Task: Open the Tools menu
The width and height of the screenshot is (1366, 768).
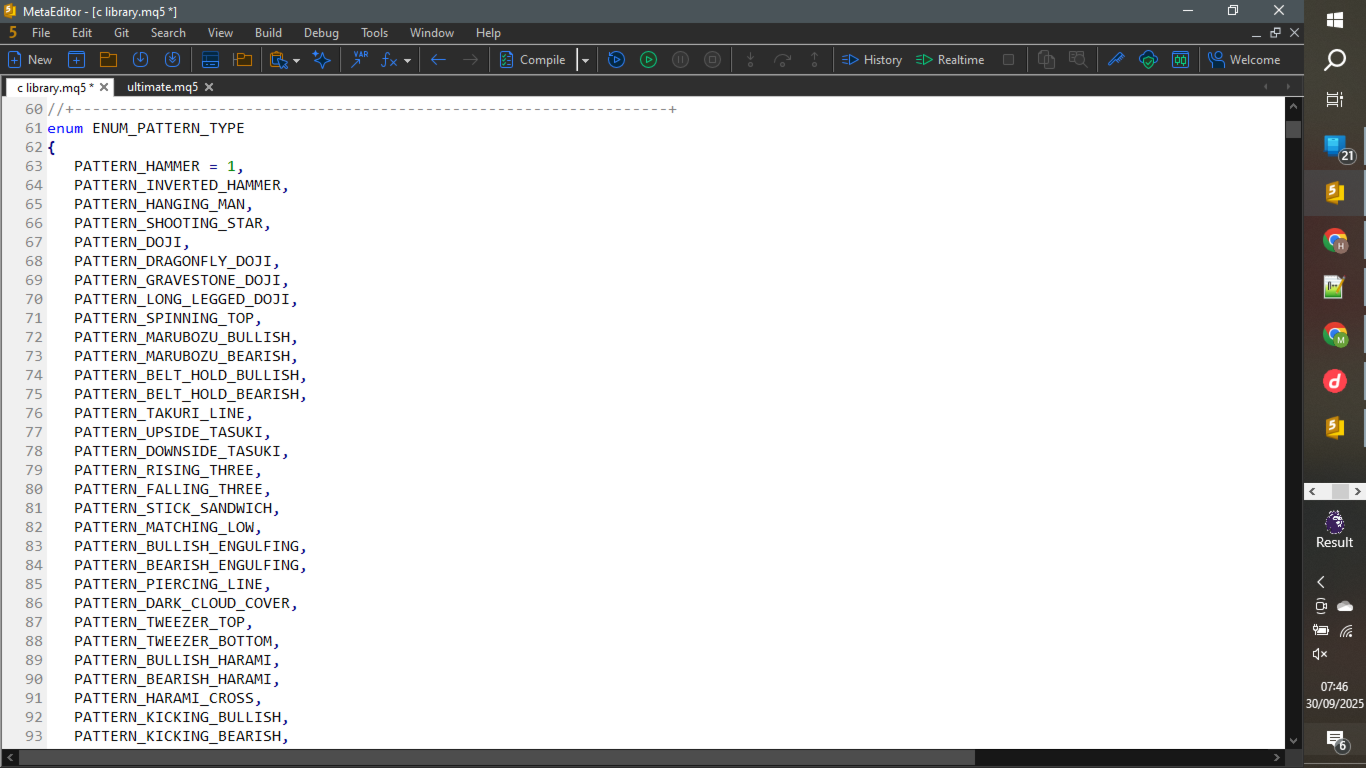Action: (x=375, y=33)
